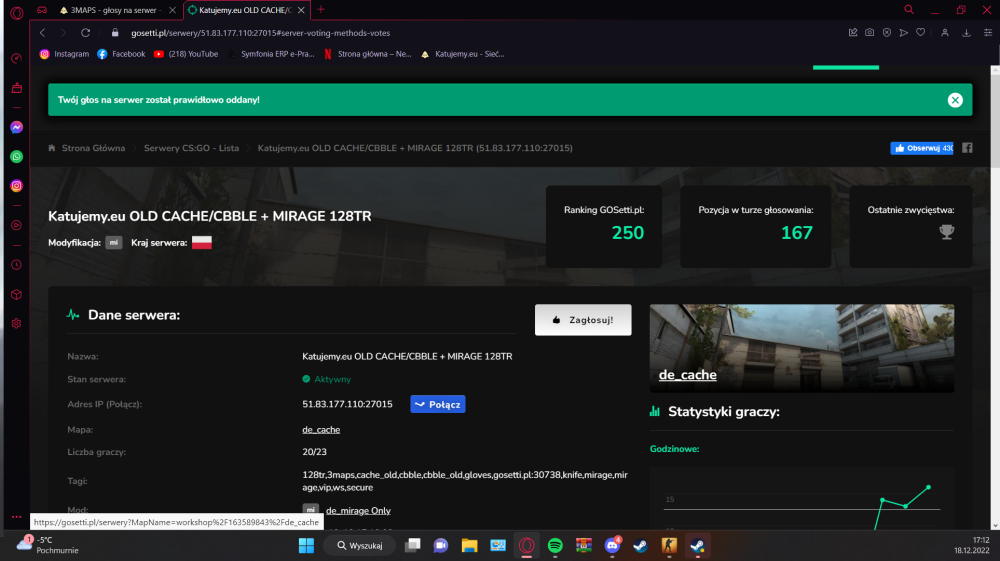Open File Explorer from the taskbar

(x=469, y=546)
